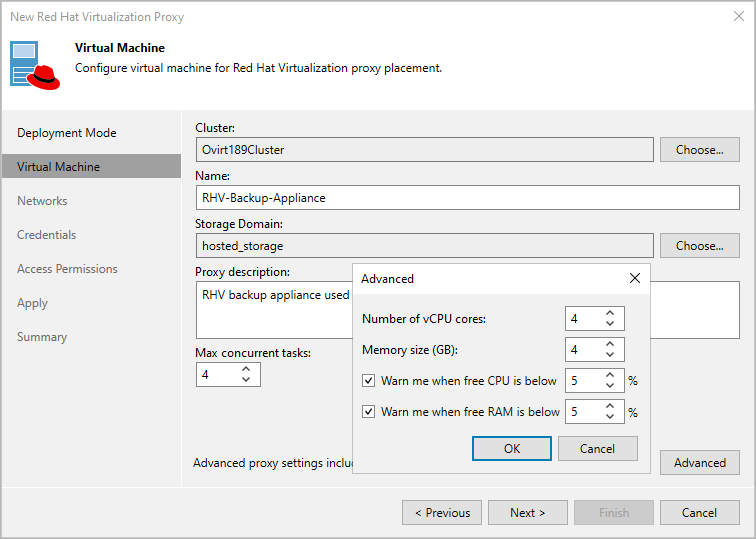Go back with the Previous button
Viewport: 756px width, 539px height.
click(442, 512)
